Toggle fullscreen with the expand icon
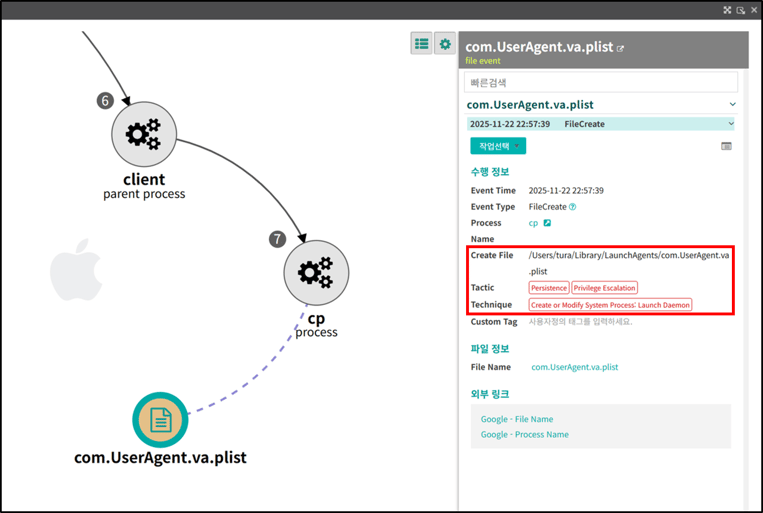 pyautogui.click(x=727, y=10)
